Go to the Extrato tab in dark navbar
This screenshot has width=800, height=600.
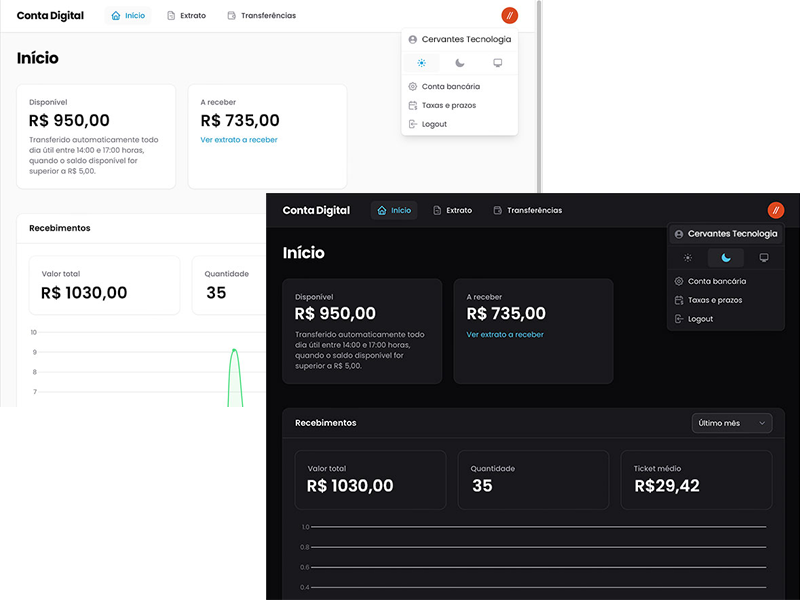[x=459, y=211]
